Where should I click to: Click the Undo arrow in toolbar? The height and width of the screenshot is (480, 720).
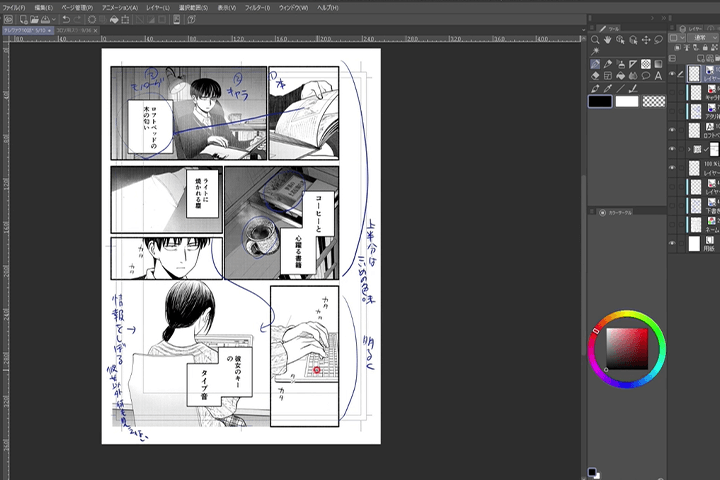66,19
